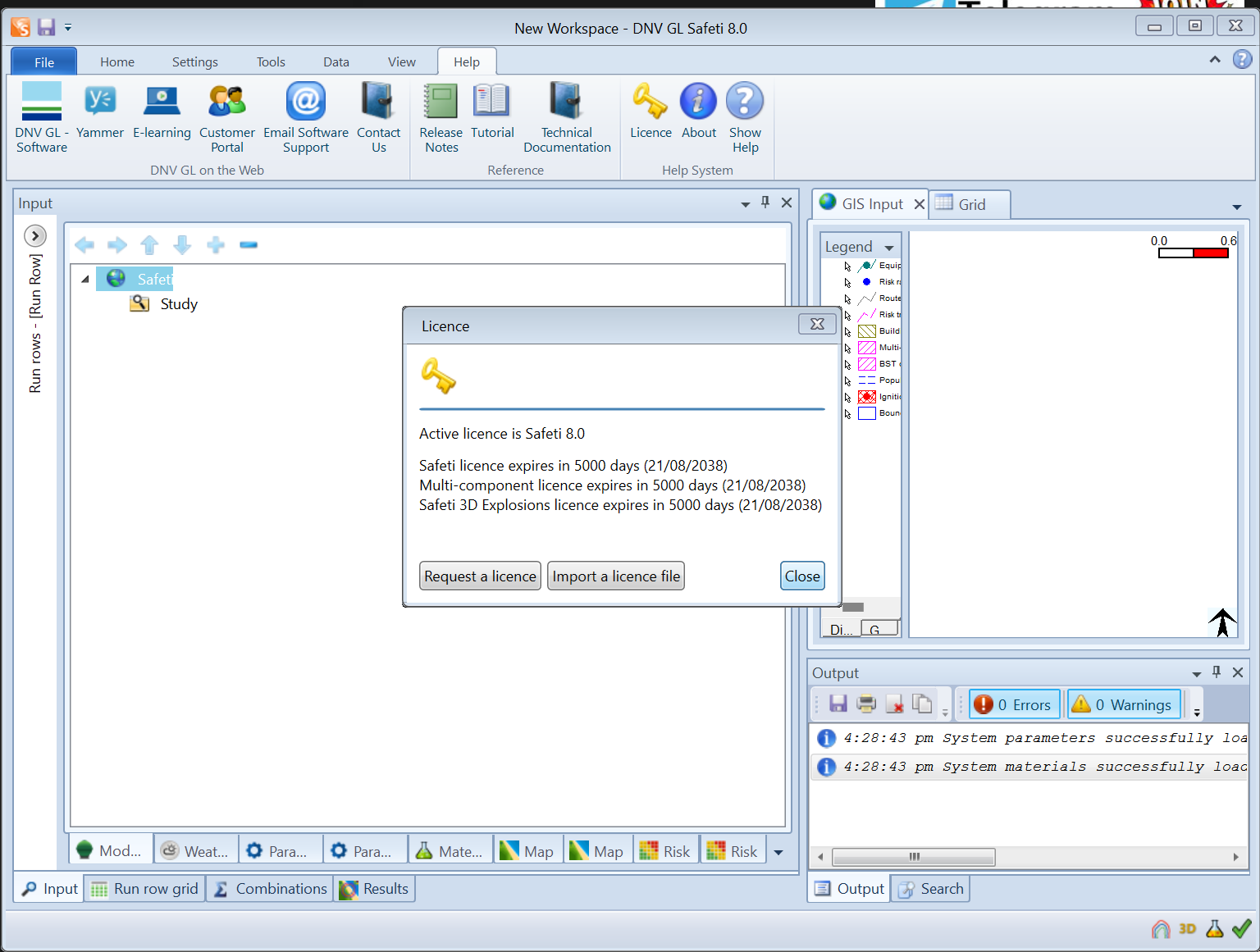The image size is (1260, 952).
Task: Click the minus collapse-all icon
Action: pos(249,244)
